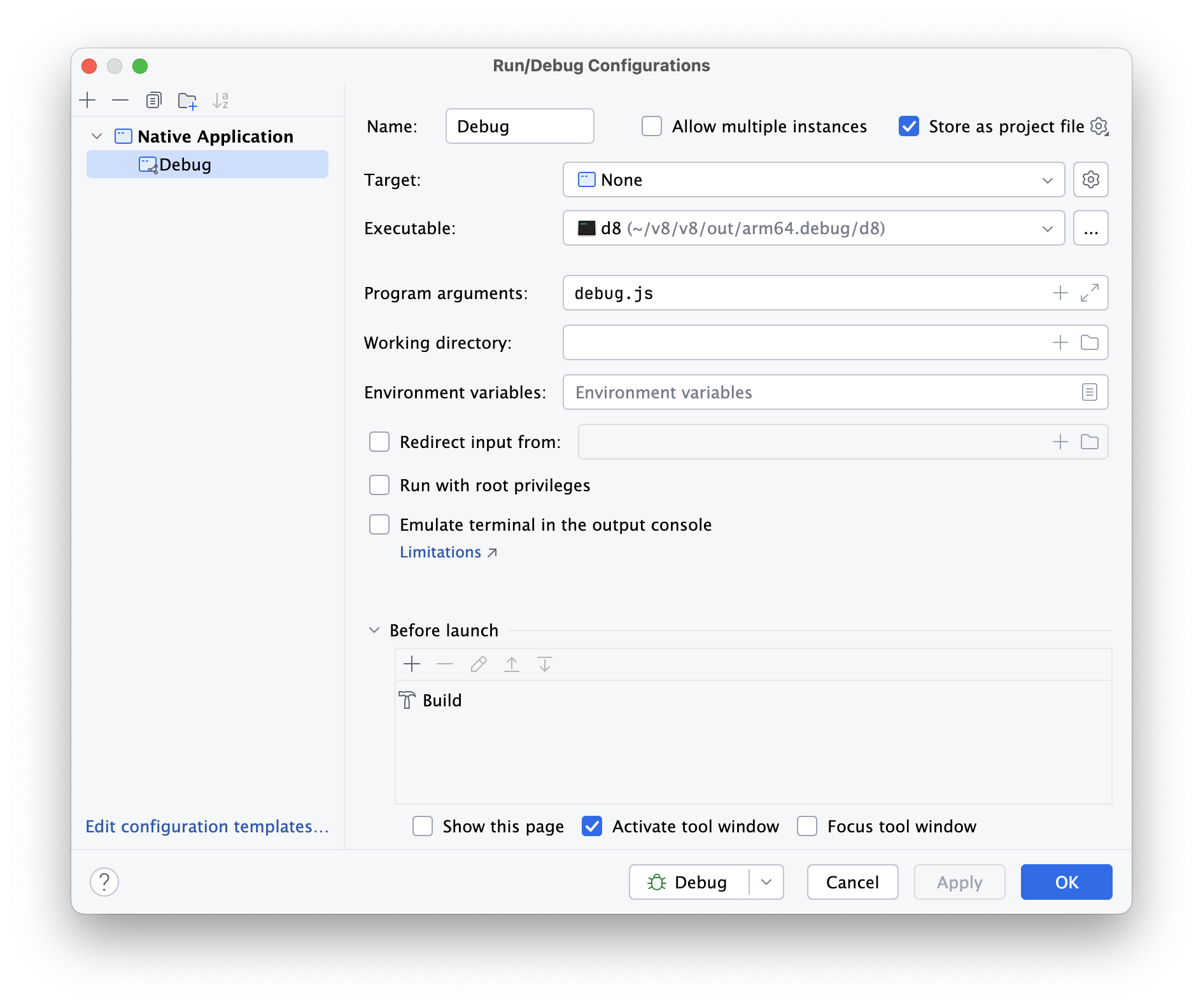Open target settings gear button
The image size is (1203, 1008).
1090,180
